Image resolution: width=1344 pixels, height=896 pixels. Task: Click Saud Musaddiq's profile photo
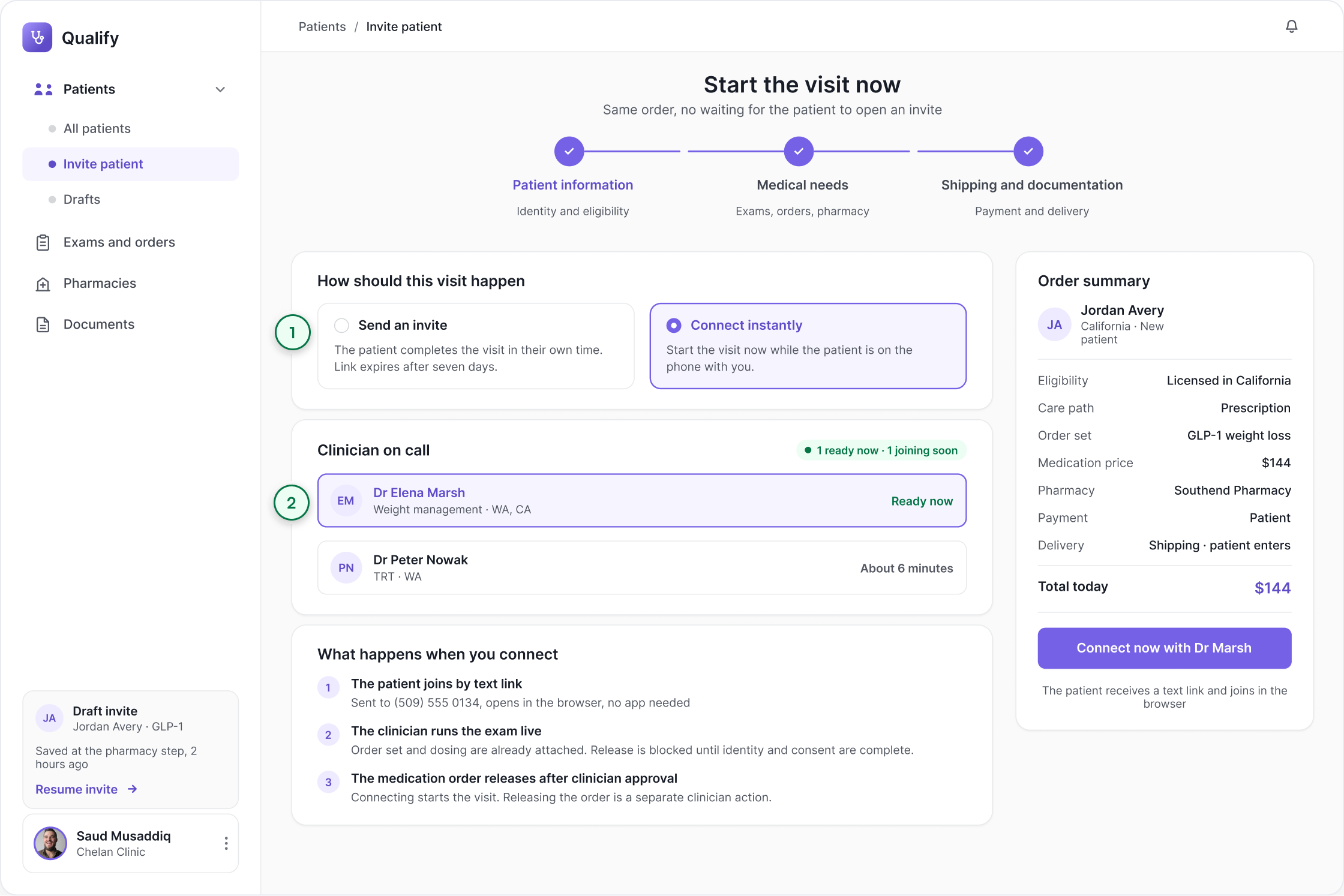(50, 843)
